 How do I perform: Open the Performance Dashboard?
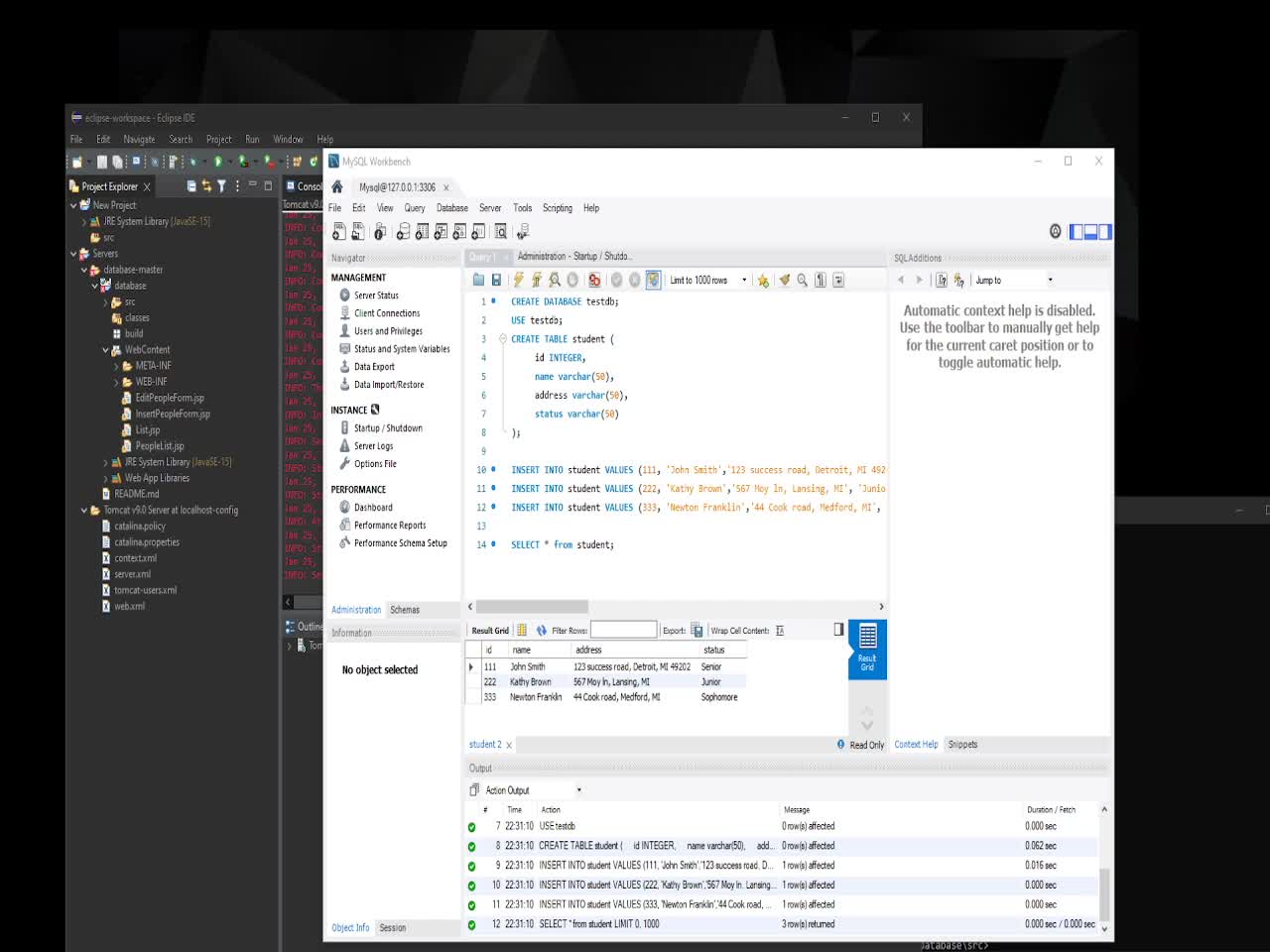[x=373, y=508]
